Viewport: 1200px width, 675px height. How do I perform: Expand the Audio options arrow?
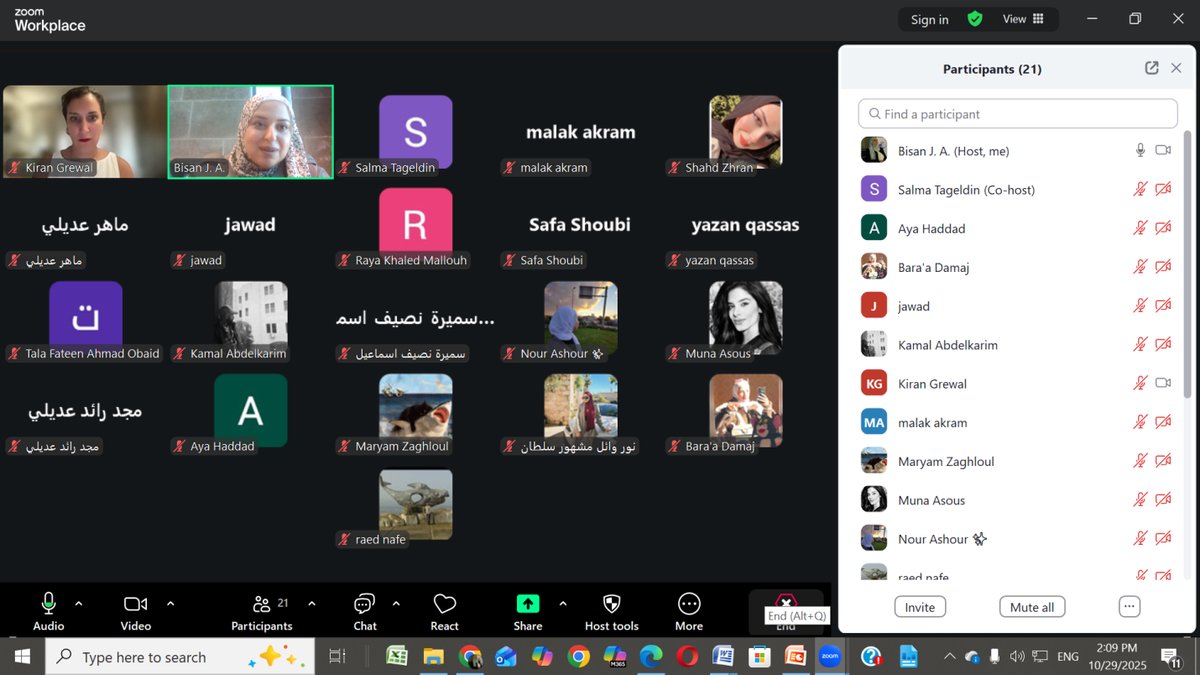79,604
